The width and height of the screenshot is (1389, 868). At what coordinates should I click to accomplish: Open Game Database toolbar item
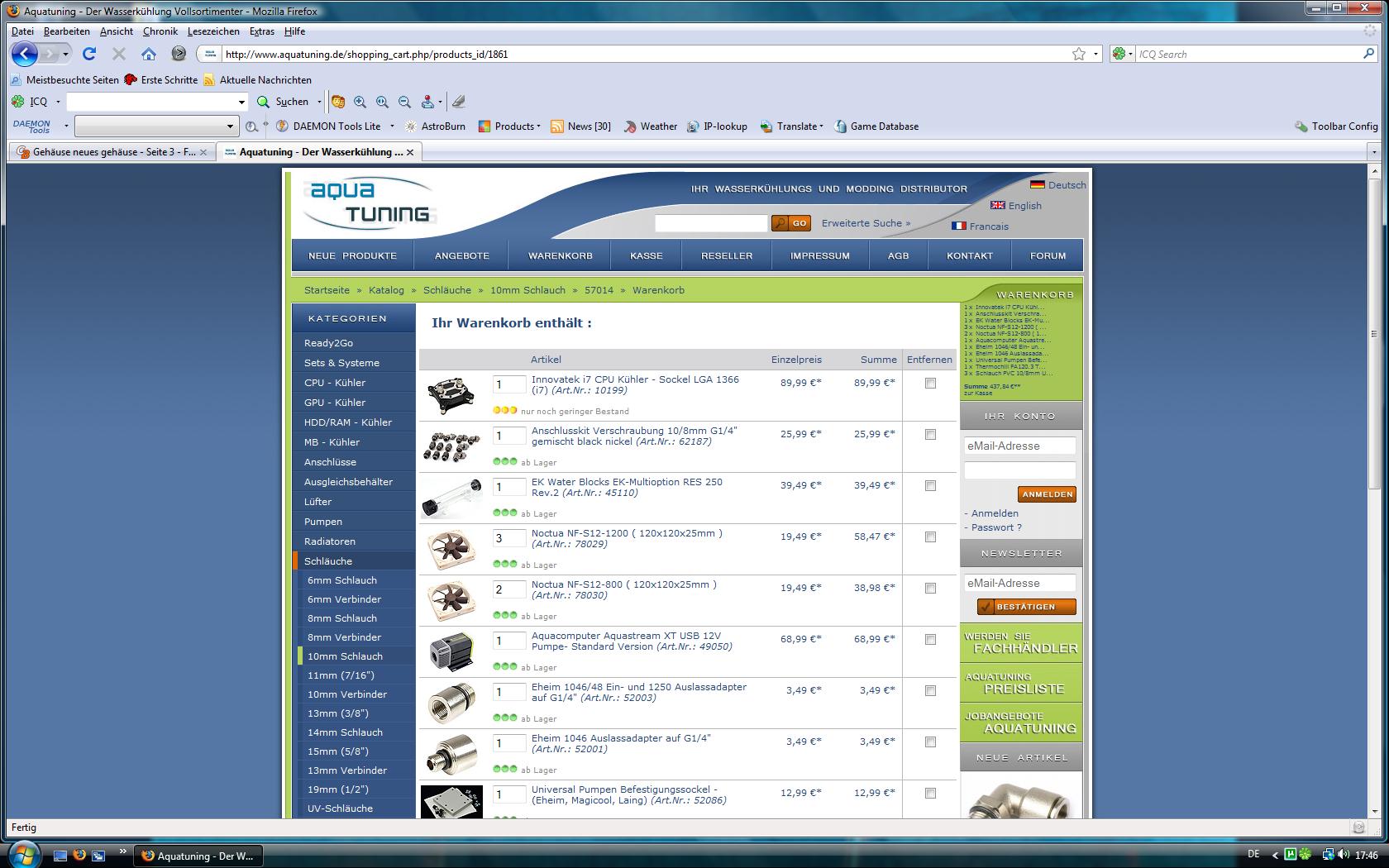coord(876,126)
